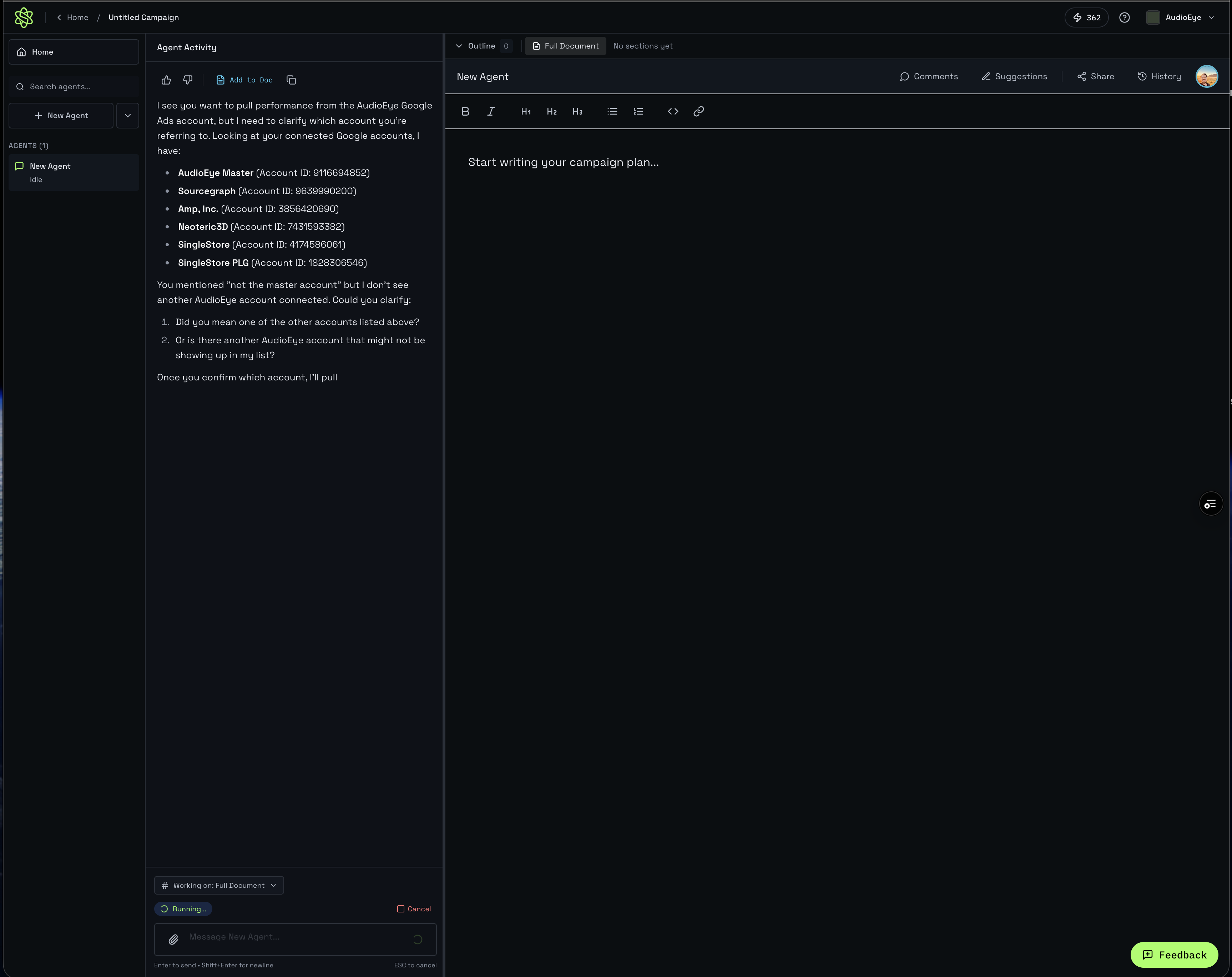
Task: Open the Suggestions view
Action: [1014, 76]
